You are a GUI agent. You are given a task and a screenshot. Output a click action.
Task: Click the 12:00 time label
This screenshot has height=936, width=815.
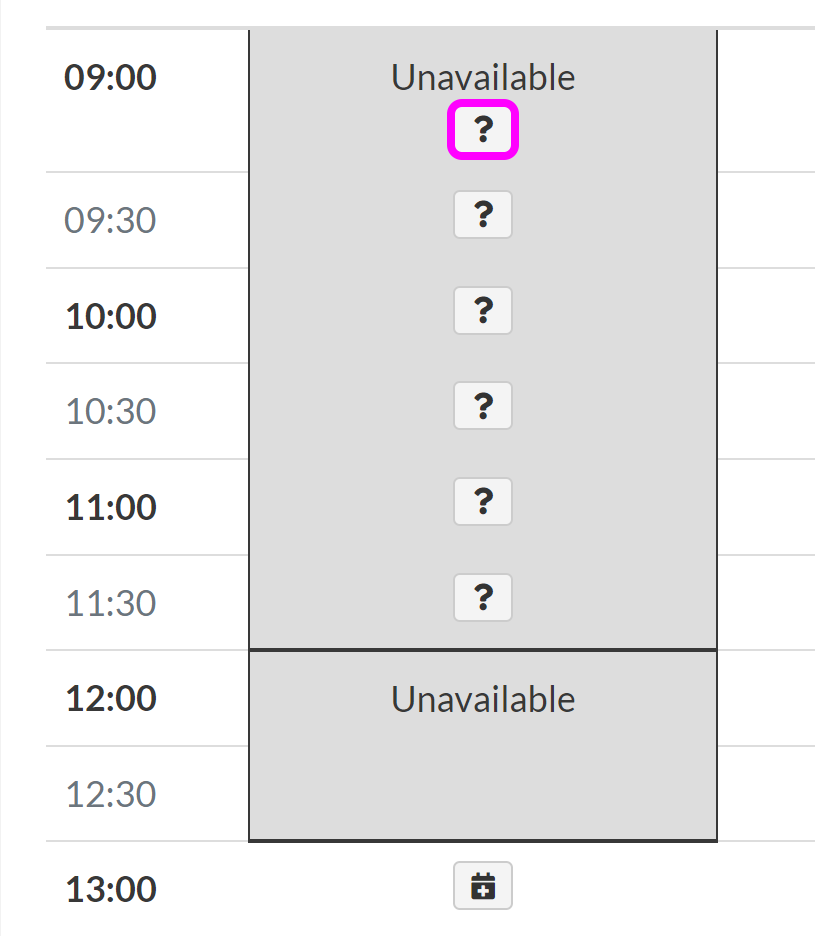pos(111,698)
